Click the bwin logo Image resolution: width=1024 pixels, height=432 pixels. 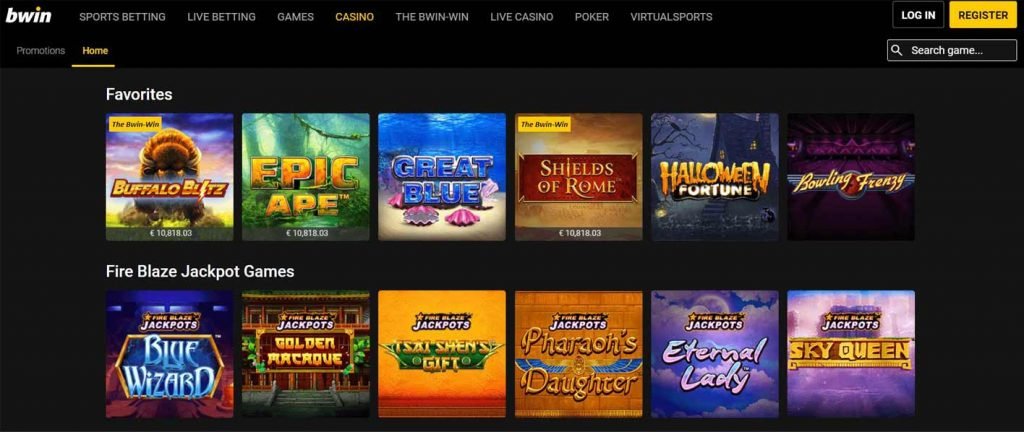click(29, 16)
